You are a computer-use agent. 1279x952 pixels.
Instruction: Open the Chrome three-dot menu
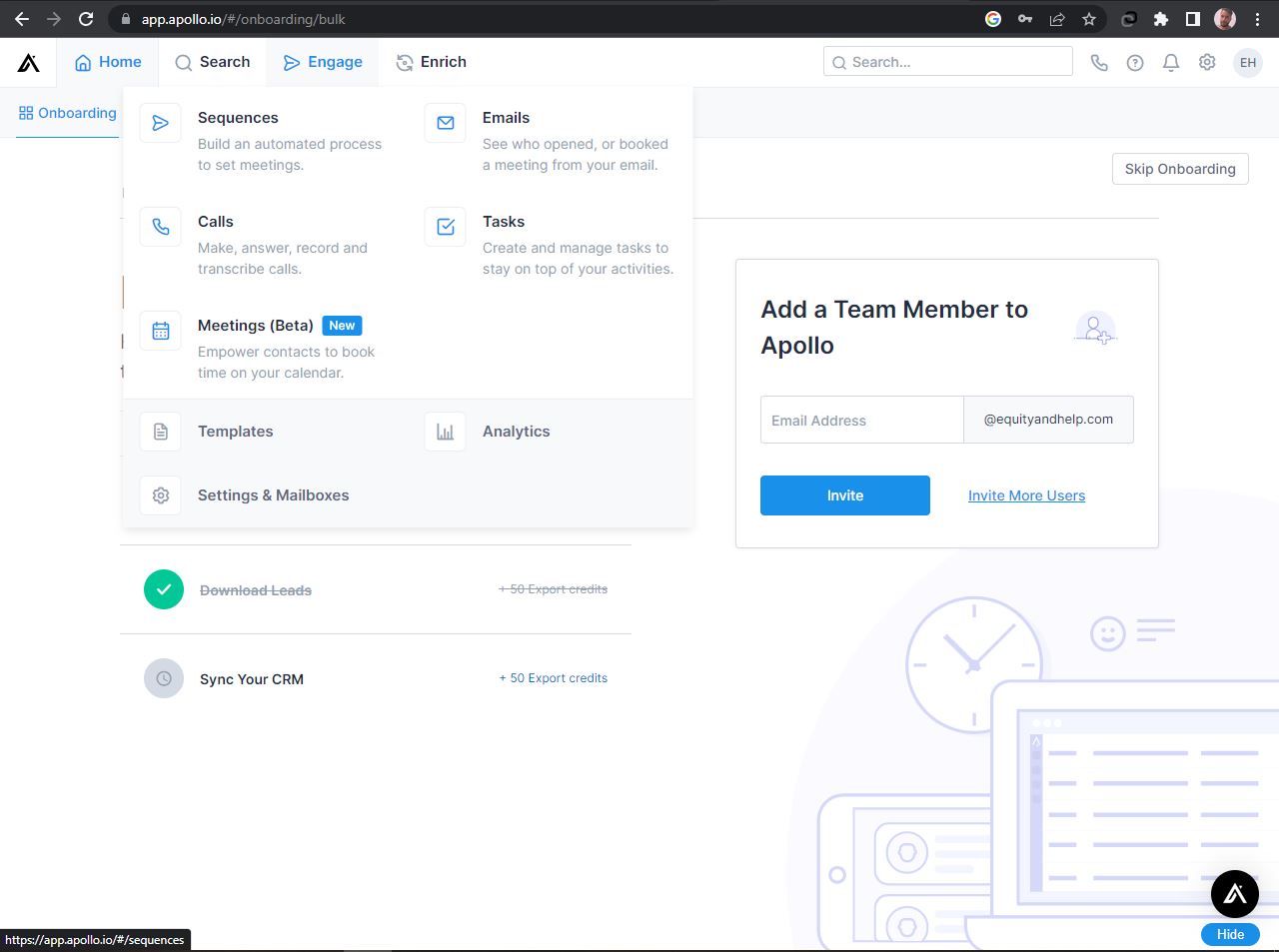coord(1257,19)
